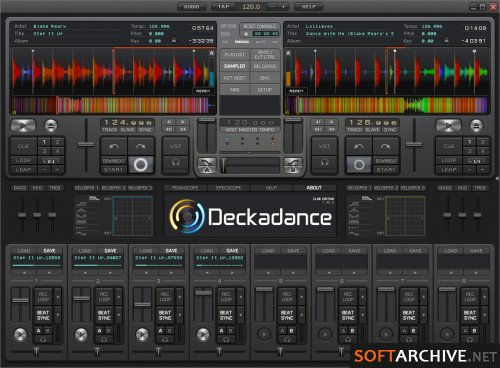Viewport: 500px width, 368px height.
Task: Select previous sample in sampler slot 1
Action: [x=25, y=273]
